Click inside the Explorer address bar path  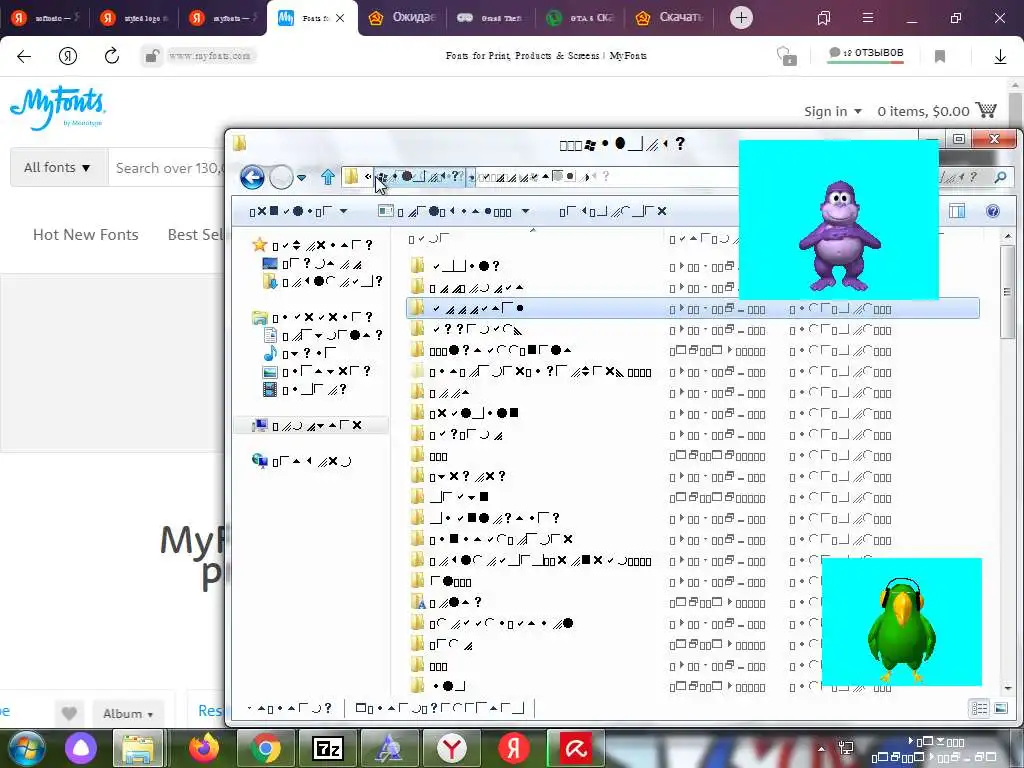(x=541, y=176)
